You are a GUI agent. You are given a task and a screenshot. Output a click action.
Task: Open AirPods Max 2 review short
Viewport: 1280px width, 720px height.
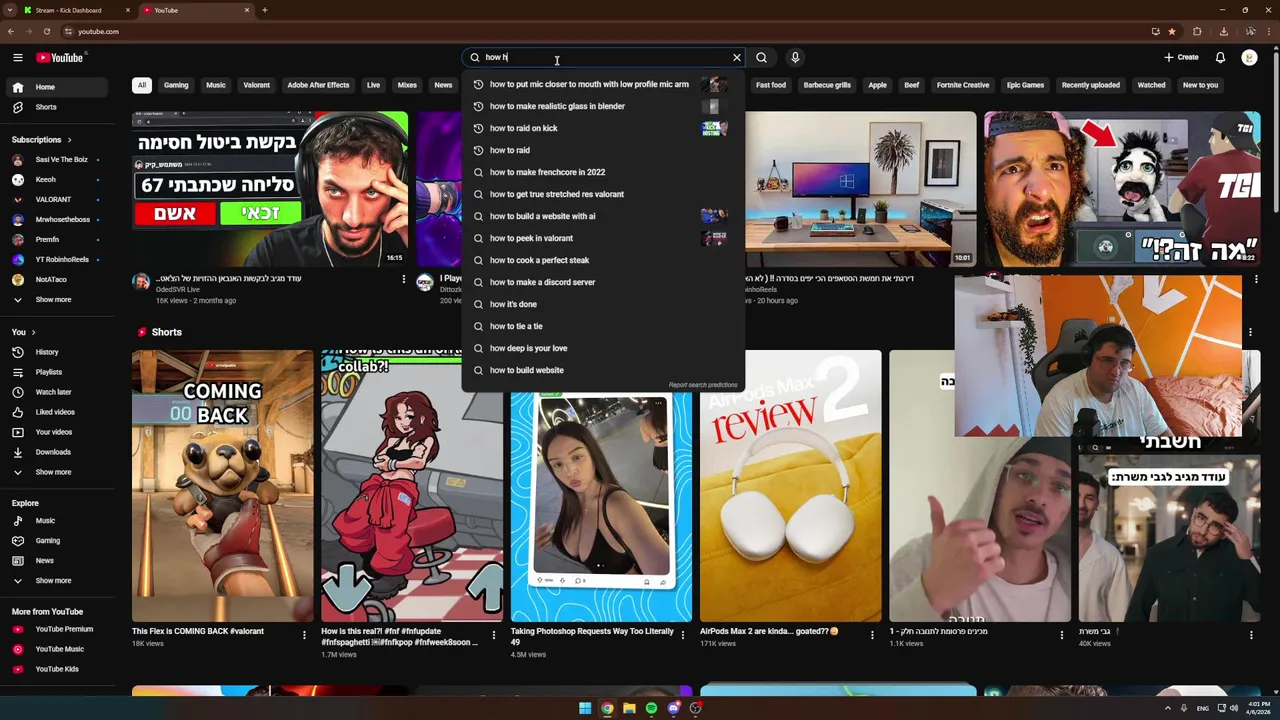point(791,486)
